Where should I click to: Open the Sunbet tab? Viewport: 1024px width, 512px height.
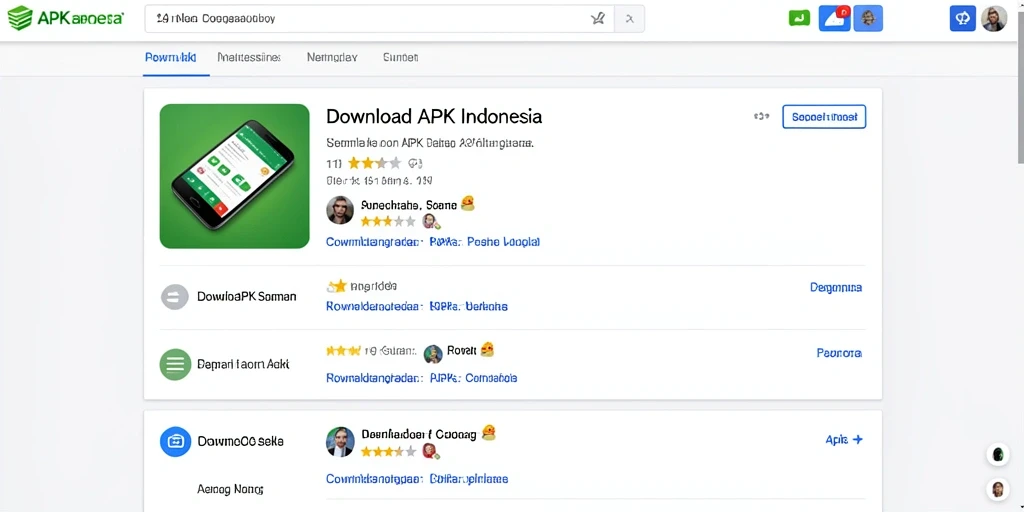pos(400,57)
